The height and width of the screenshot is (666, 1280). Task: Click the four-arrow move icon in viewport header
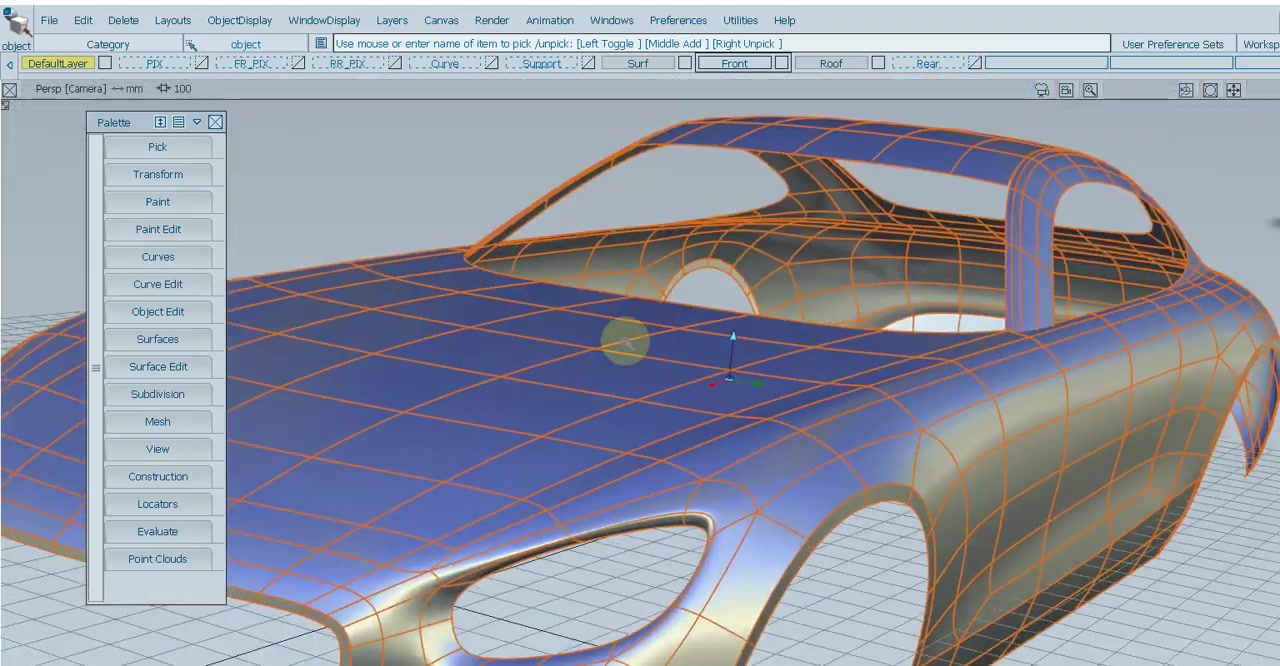tap(1234, 90)
